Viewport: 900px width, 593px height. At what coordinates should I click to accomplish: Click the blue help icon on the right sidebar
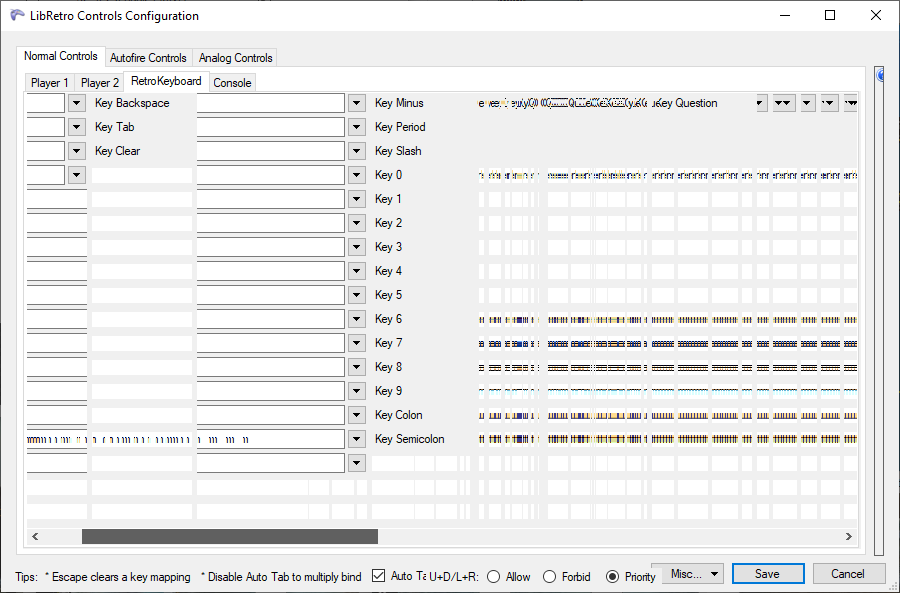(880, 76)
